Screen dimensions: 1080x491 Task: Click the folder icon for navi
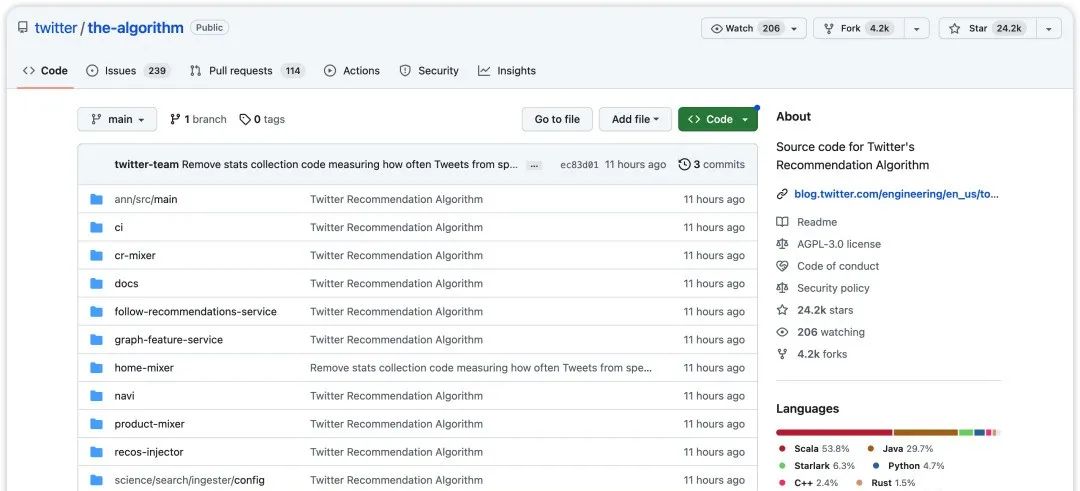coord(96,396)
